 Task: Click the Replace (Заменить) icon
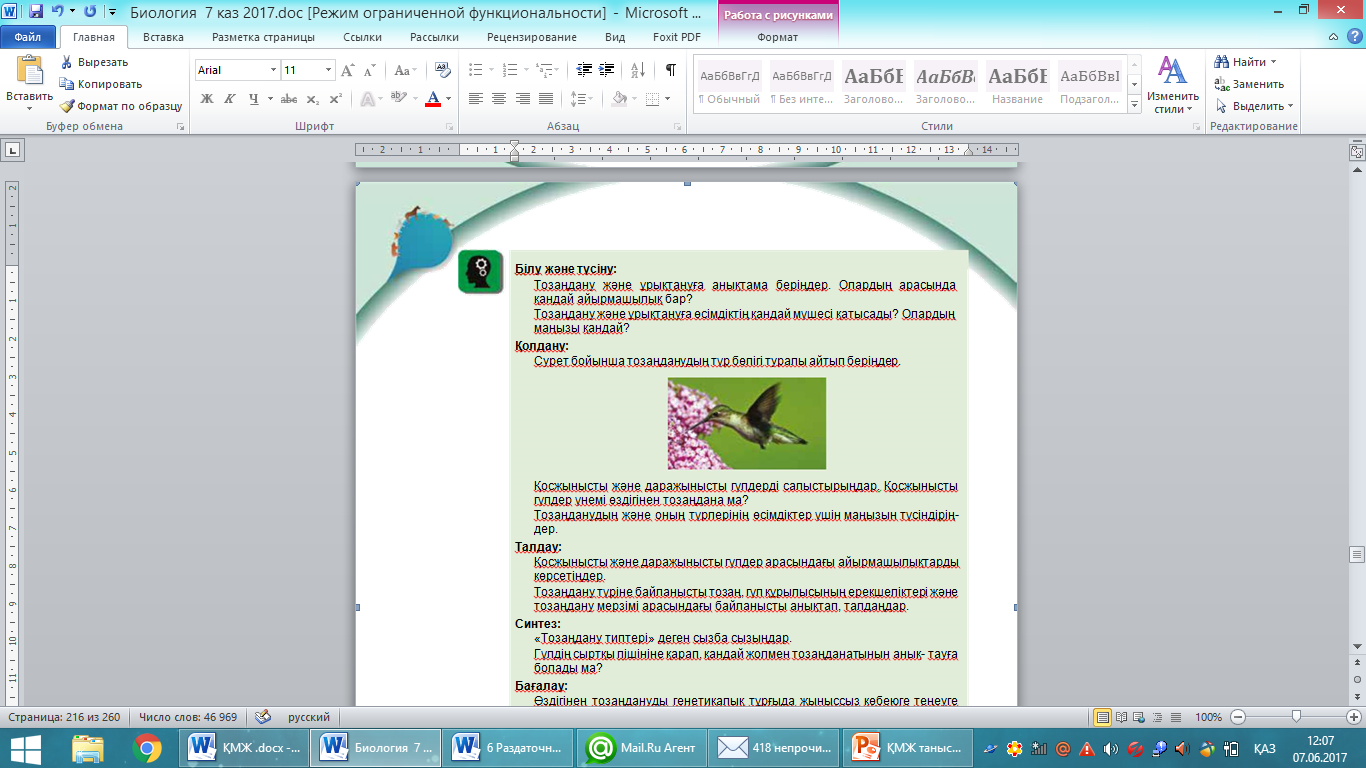(1222, 84)
